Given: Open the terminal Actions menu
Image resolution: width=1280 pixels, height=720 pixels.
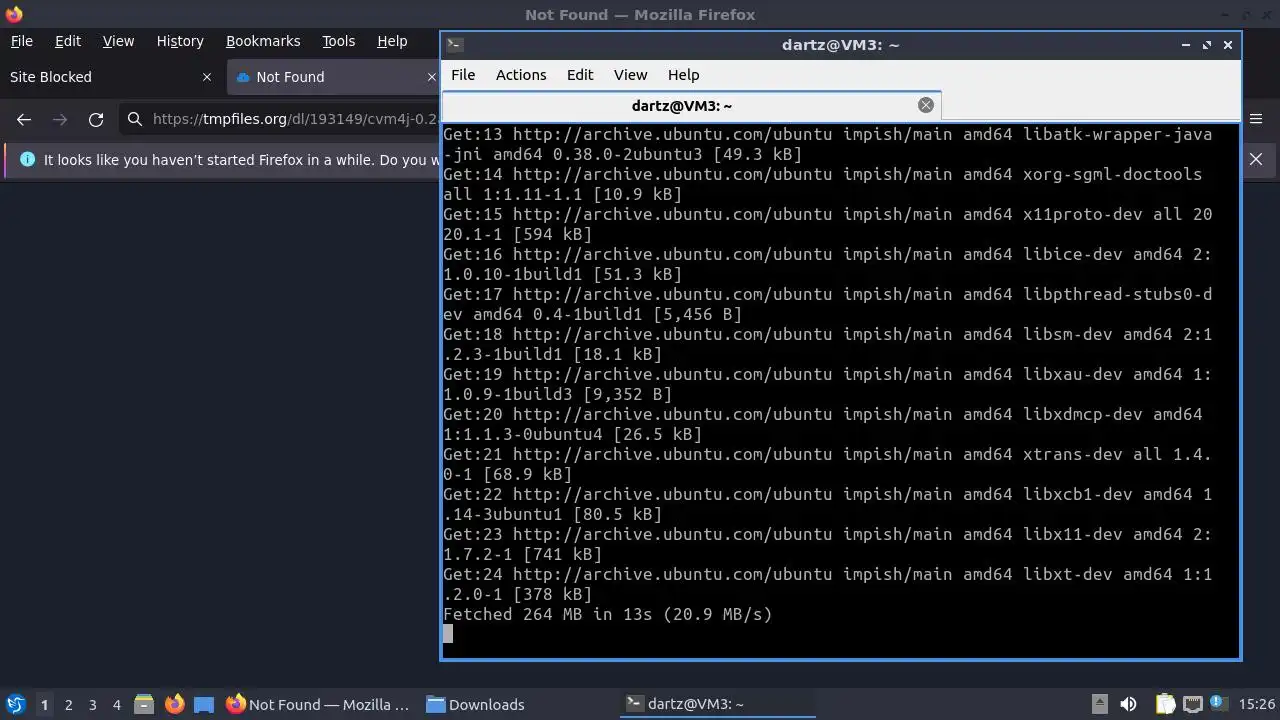Looking at the screenshot, I should tap(521, 75).
